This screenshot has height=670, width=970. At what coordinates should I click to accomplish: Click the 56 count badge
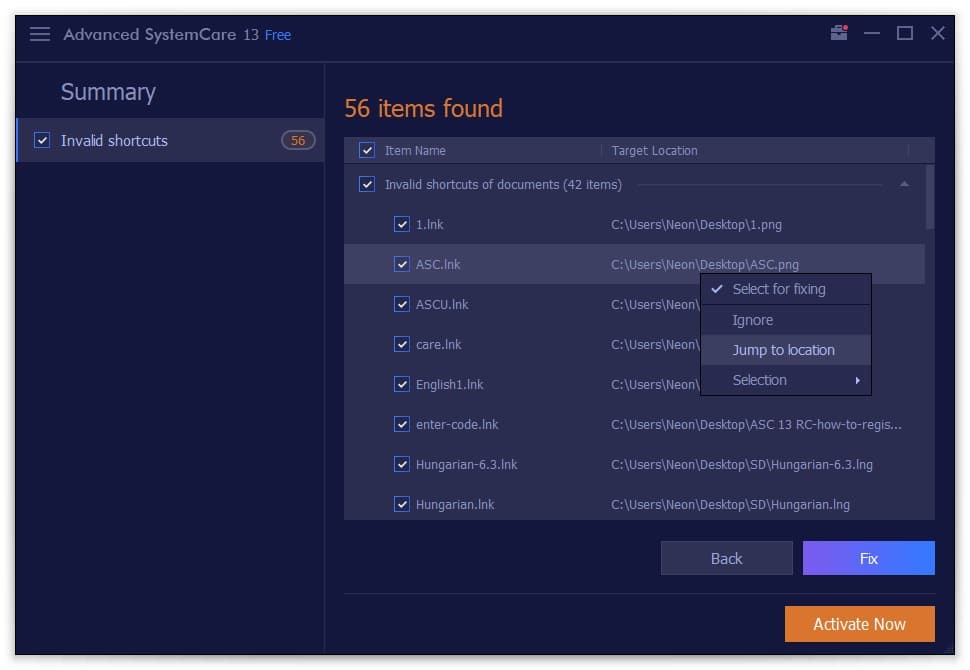click(298, 140)
